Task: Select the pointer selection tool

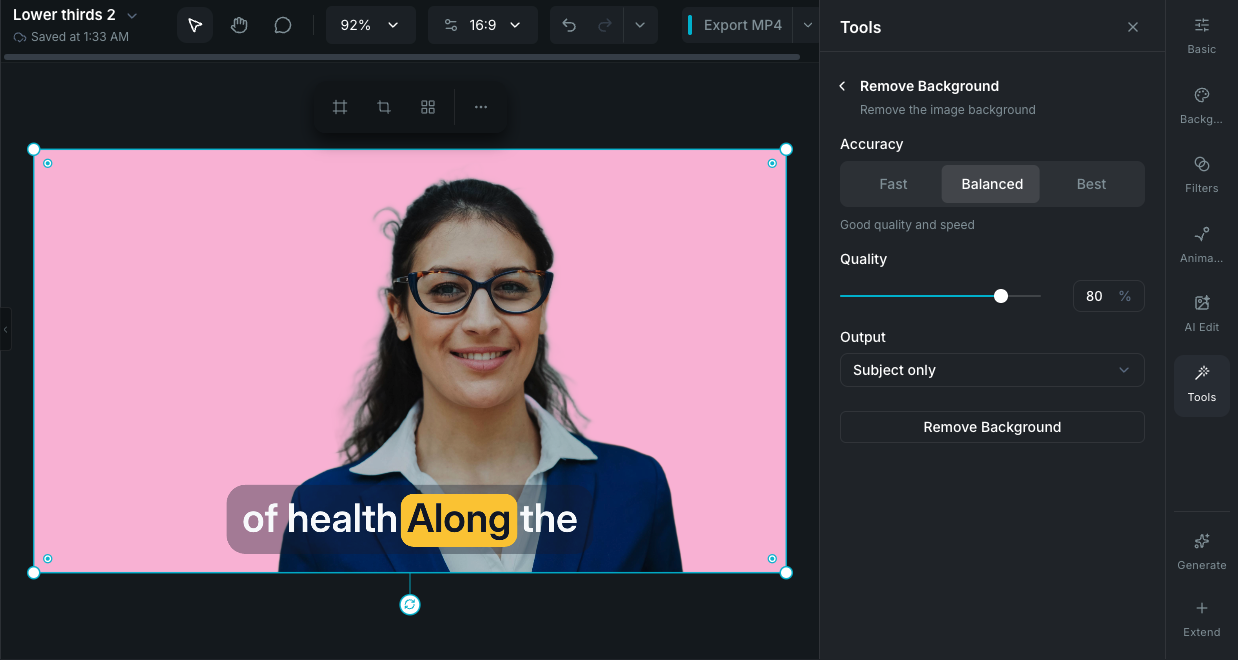Action: [195, 25]
